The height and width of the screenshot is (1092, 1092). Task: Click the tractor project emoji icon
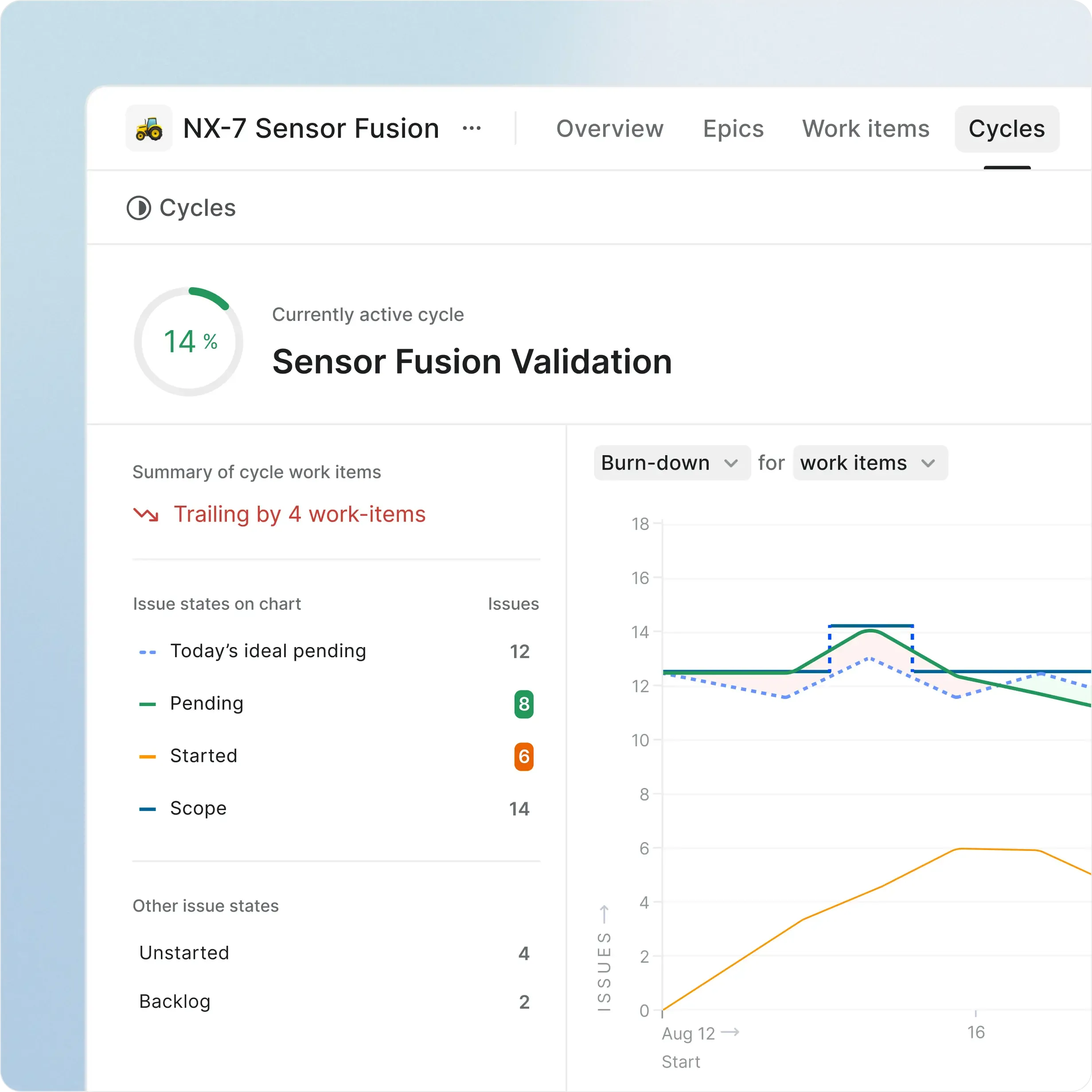pos(148,129)
